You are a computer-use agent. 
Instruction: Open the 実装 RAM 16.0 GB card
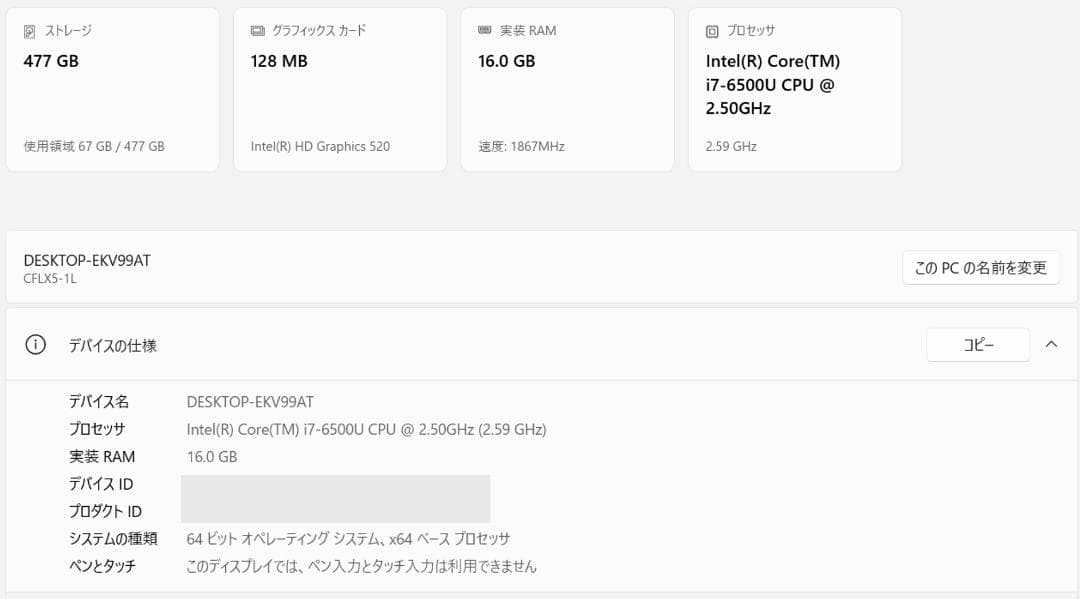pyautogui.click(x=567, y=100)
